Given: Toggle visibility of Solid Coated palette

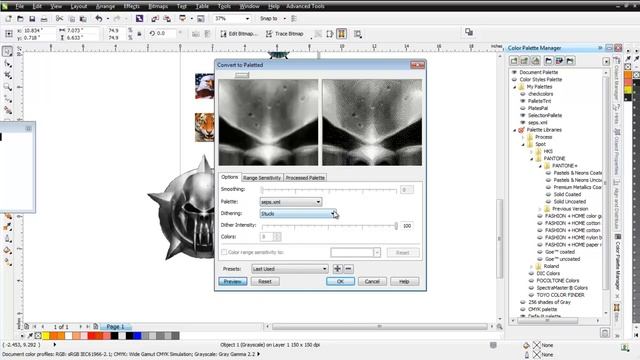Looking at the screenshot, I should [x=549, y=194].
